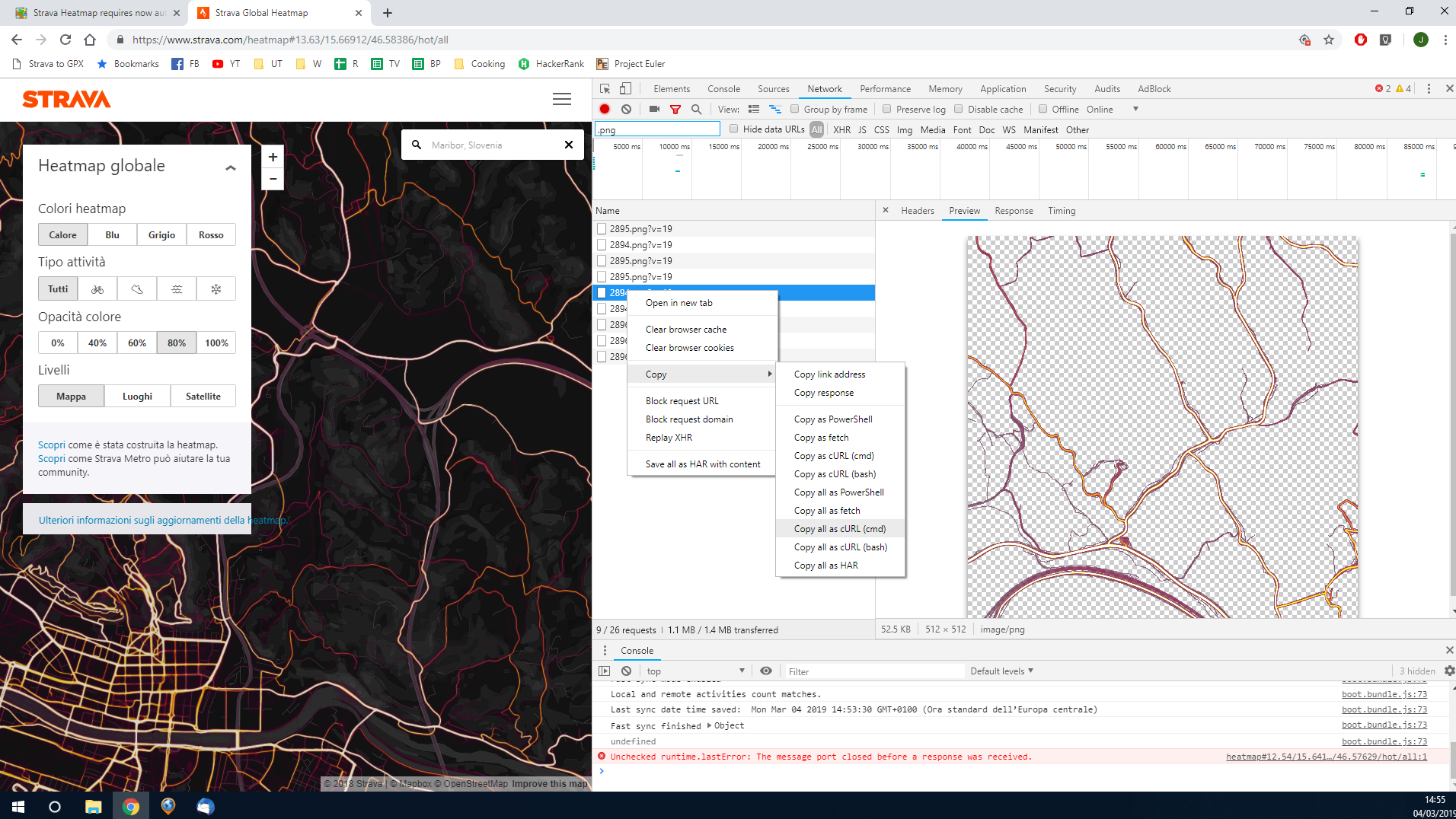Open the Copy submenu in context menu

point(702,374)
